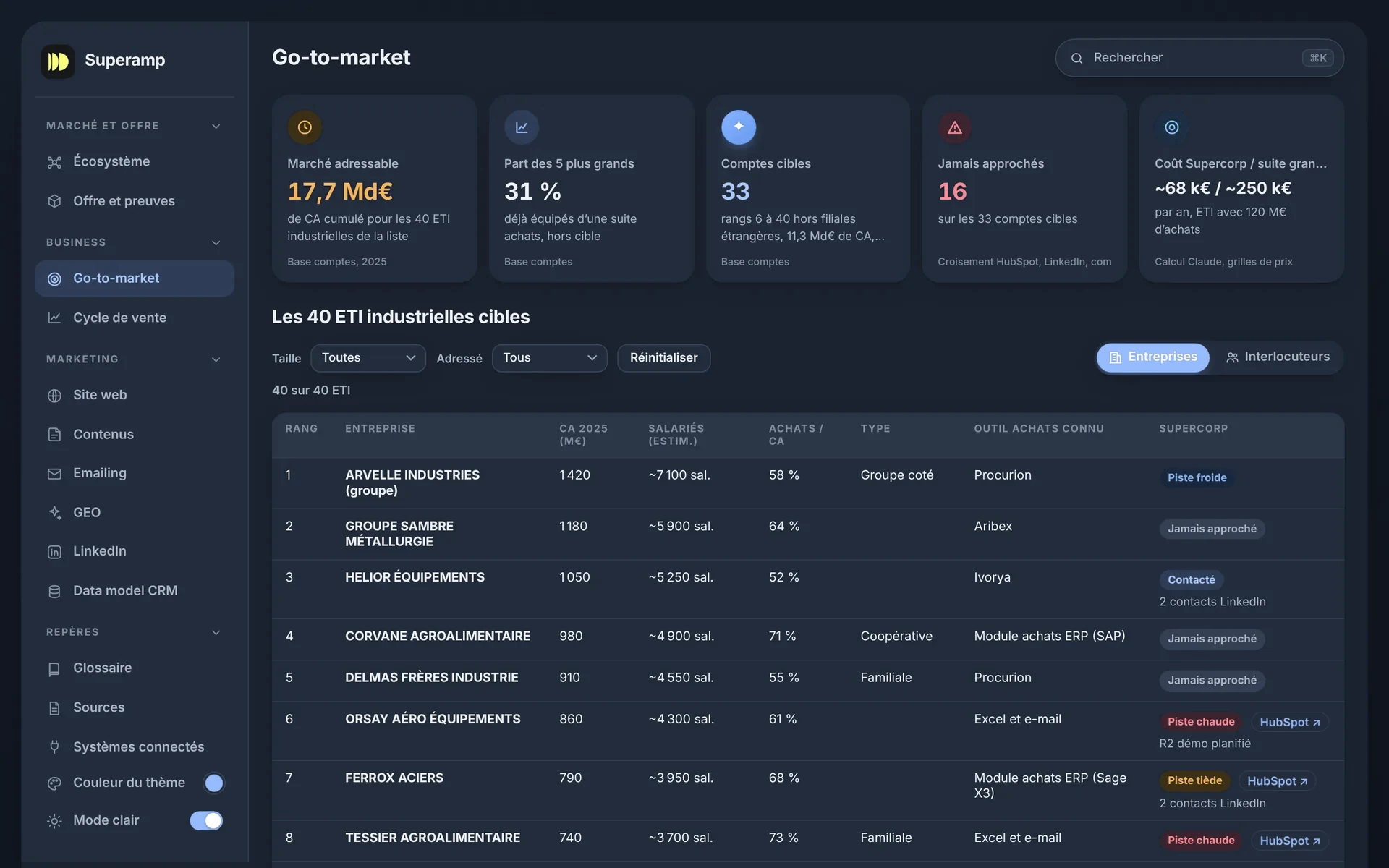Open HubSpot link for Orsay Aéro Équipements

pyautogui.click(x=1290, y=722)
